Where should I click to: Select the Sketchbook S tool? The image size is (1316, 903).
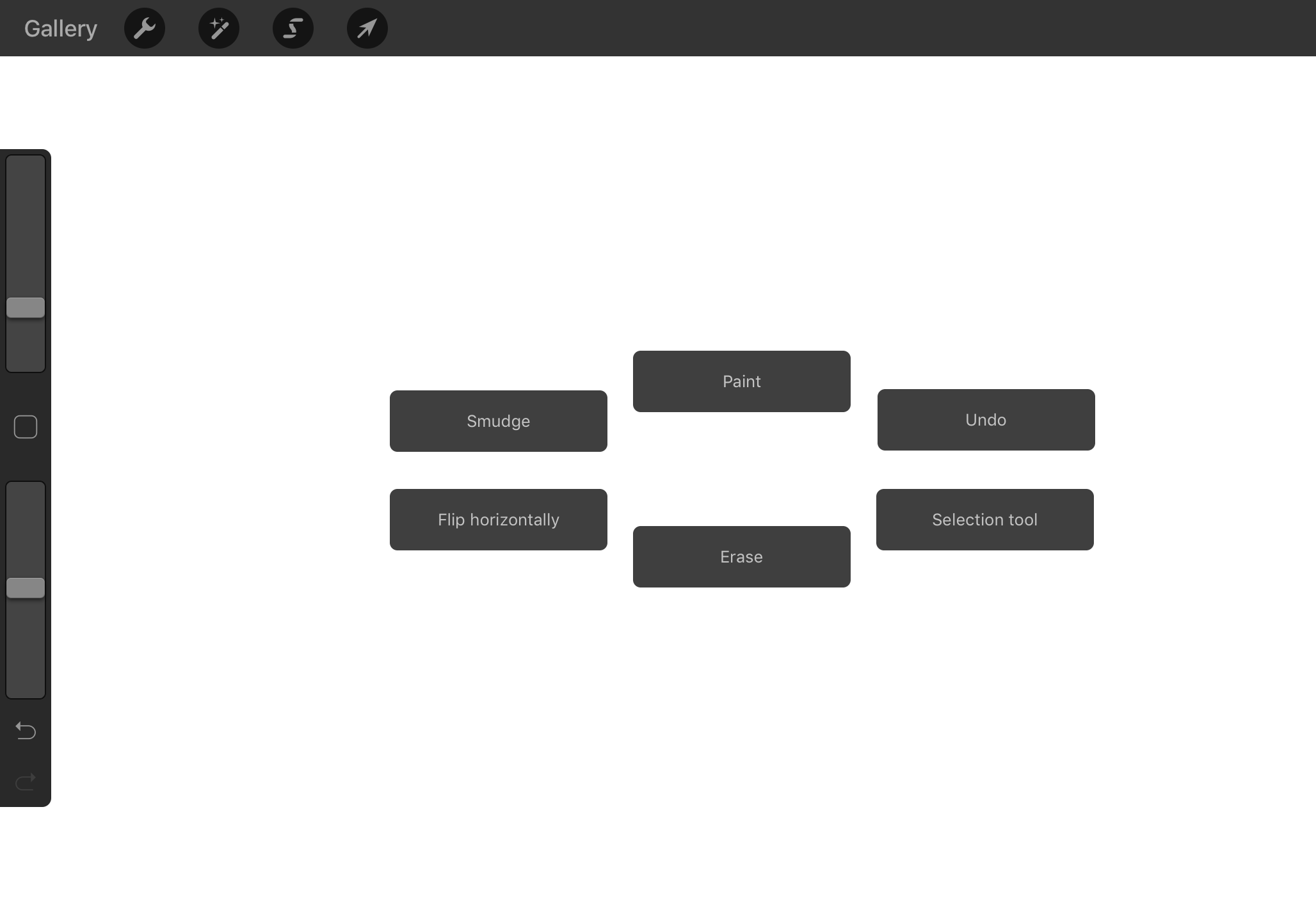tap(293, 27)
